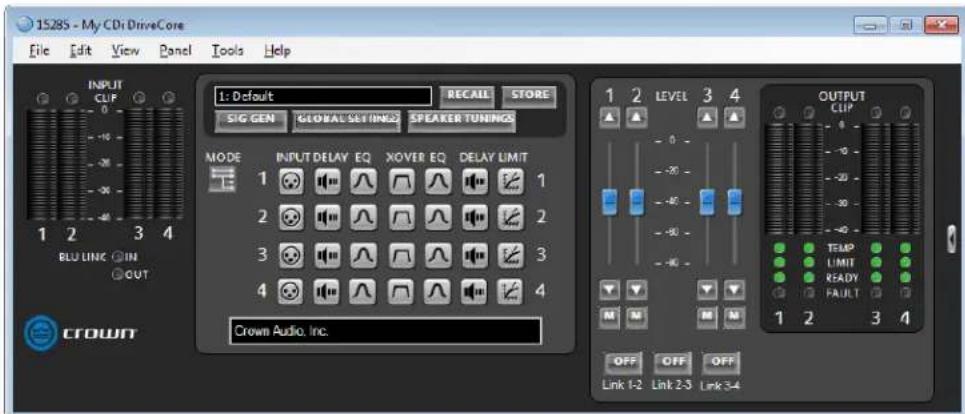Open channel 3 input DELAY
Screen dimensions: 965x414
[327, 253]
